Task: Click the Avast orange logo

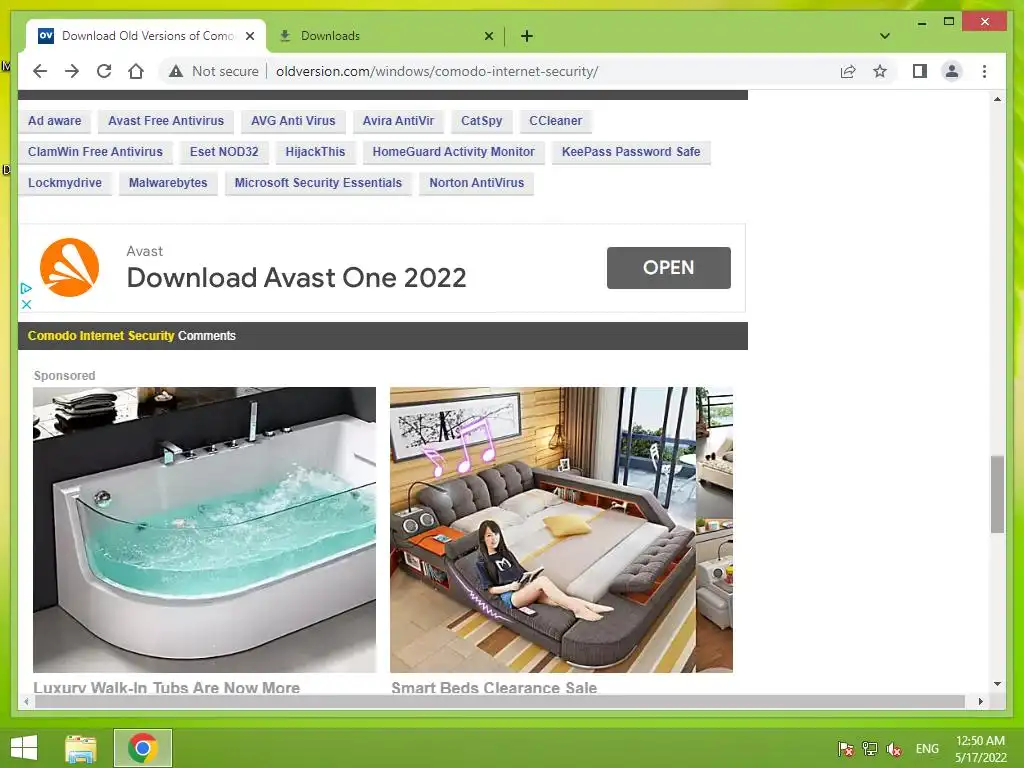Action: pyautogui.click(x=69, y=267)
